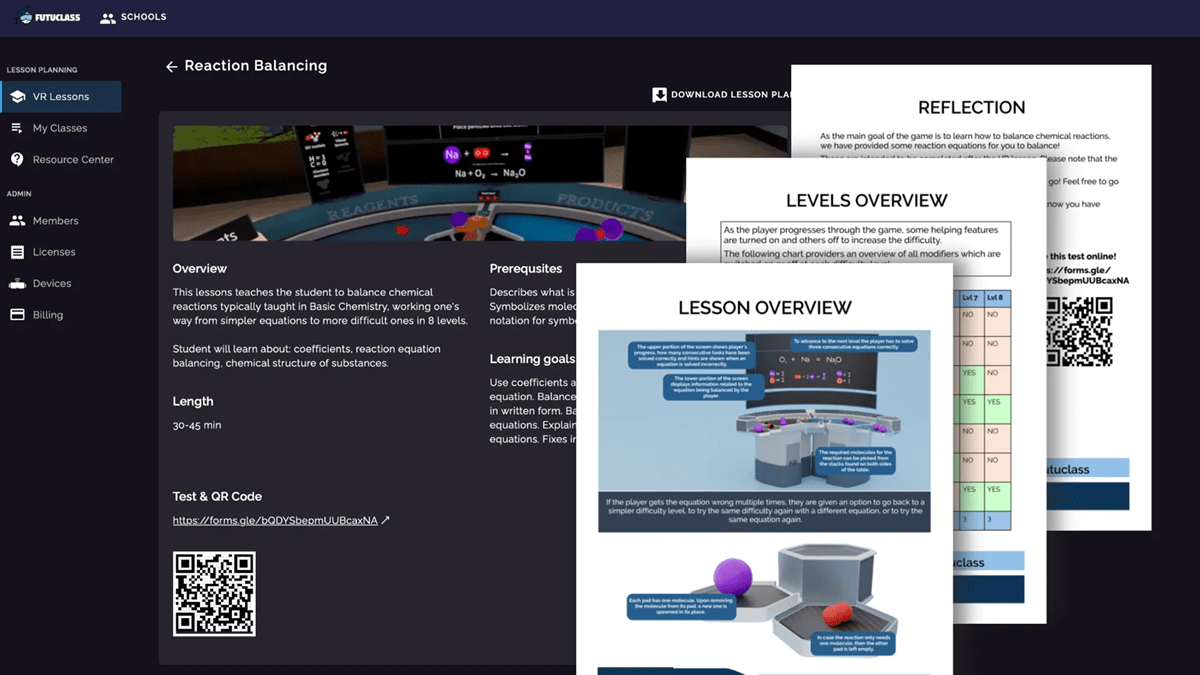Image resolution: width=1200 pixels, height=675 pixels.
Task: Click the 'LESSON PLANNING' sidebar section label
Action: click(42, 70)
